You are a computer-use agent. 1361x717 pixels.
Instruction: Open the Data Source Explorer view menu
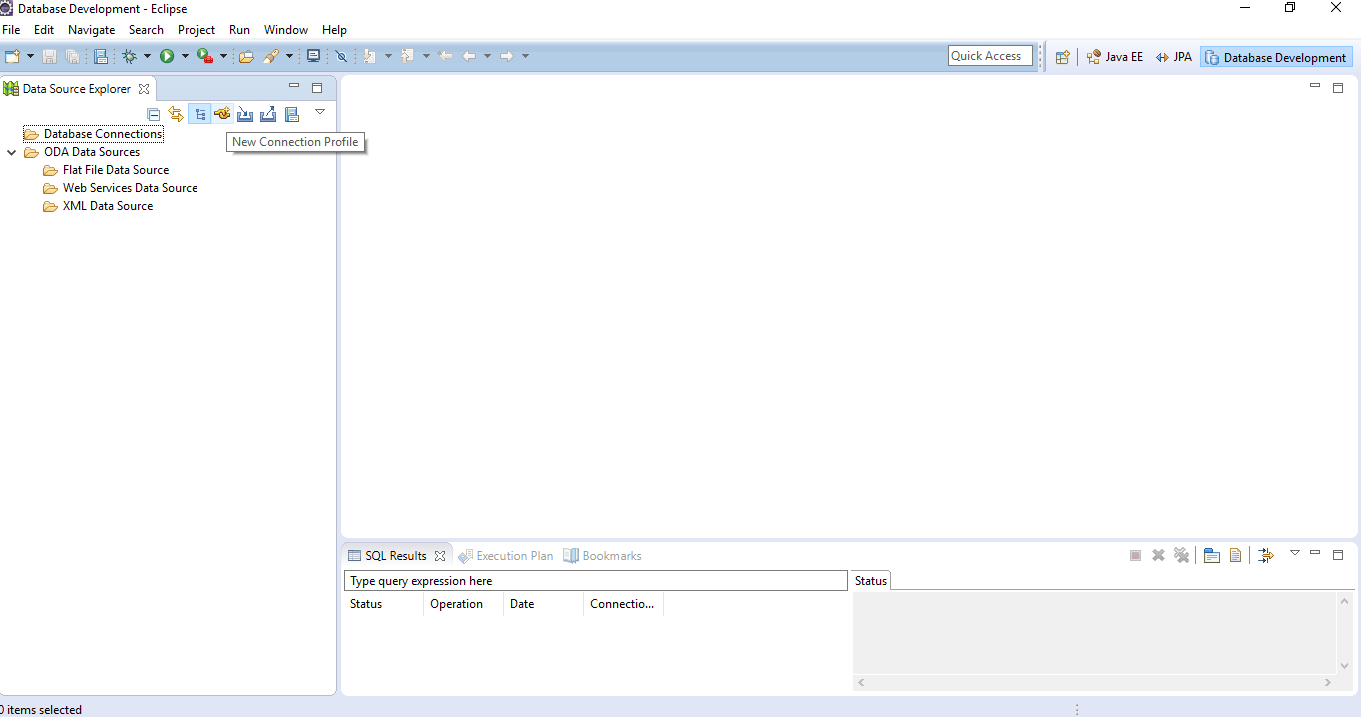320,113
